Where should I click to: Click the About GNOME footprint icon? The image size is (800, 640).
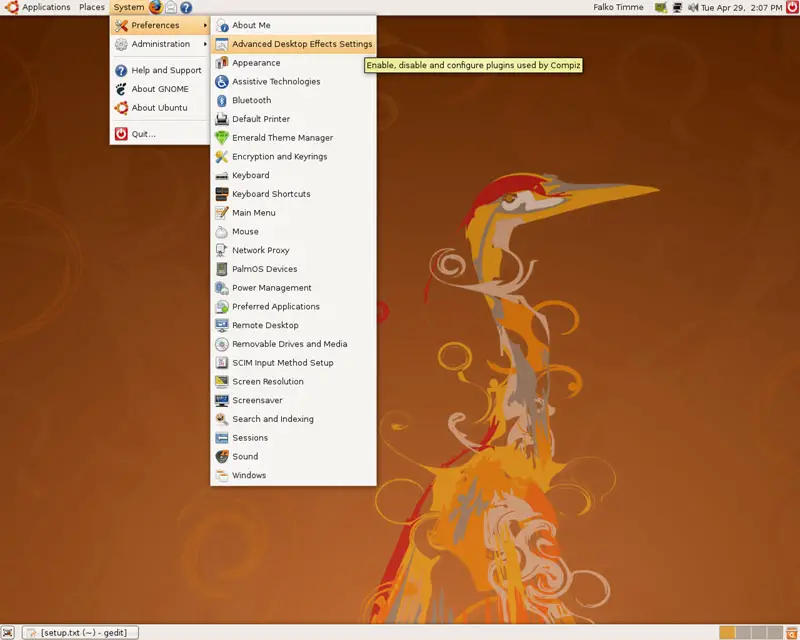tap(121, 89)
